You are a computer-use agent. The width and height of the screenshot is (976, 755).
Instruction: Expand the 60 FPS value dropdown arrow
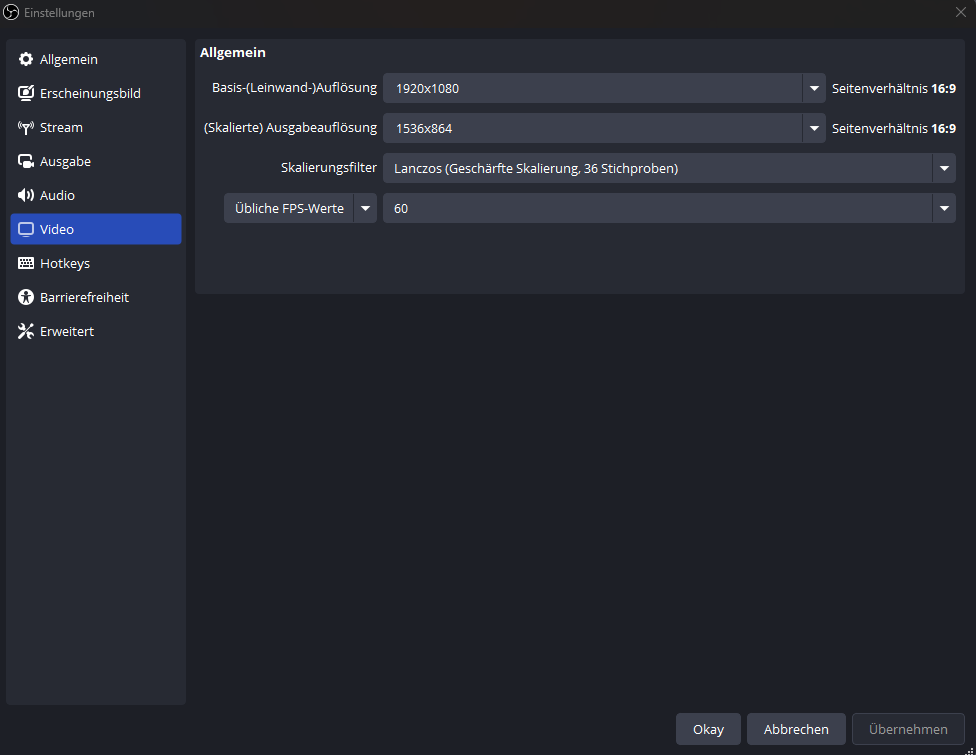[x=943, y=208]
